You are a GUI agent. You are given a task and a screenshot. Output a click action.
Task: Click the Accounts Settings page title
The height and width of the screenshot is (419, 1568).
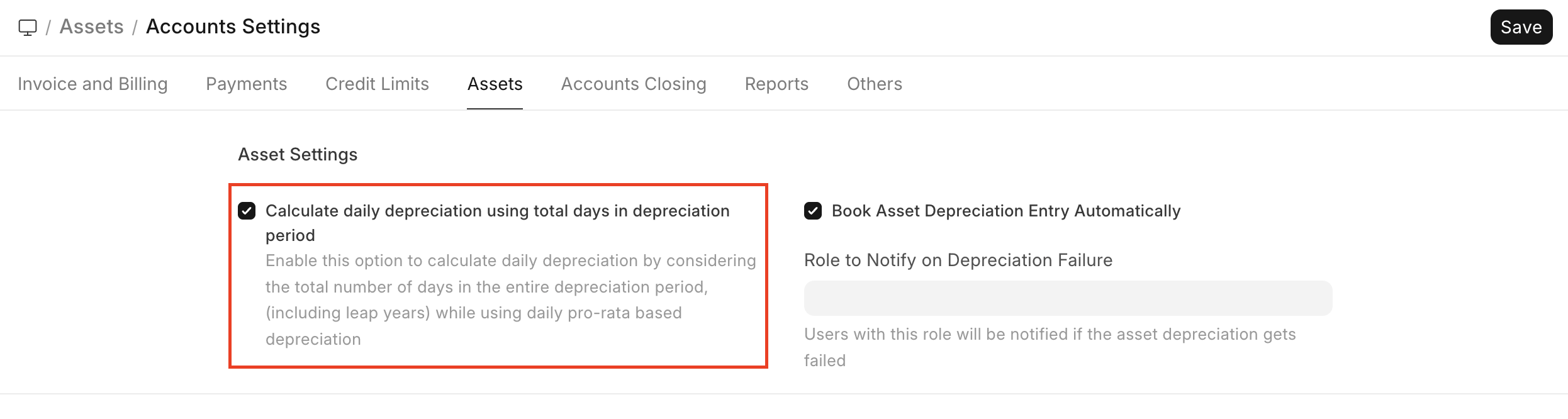233,27
